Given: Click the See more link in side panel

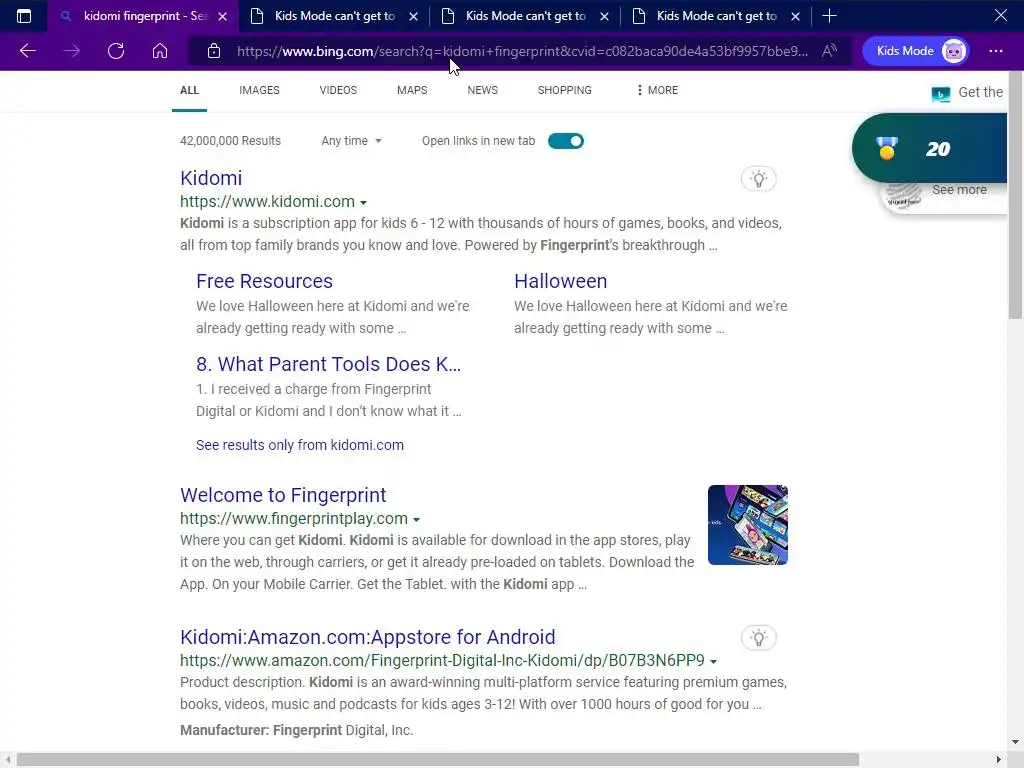Looking at the screenshot, I should click(959, 190).
